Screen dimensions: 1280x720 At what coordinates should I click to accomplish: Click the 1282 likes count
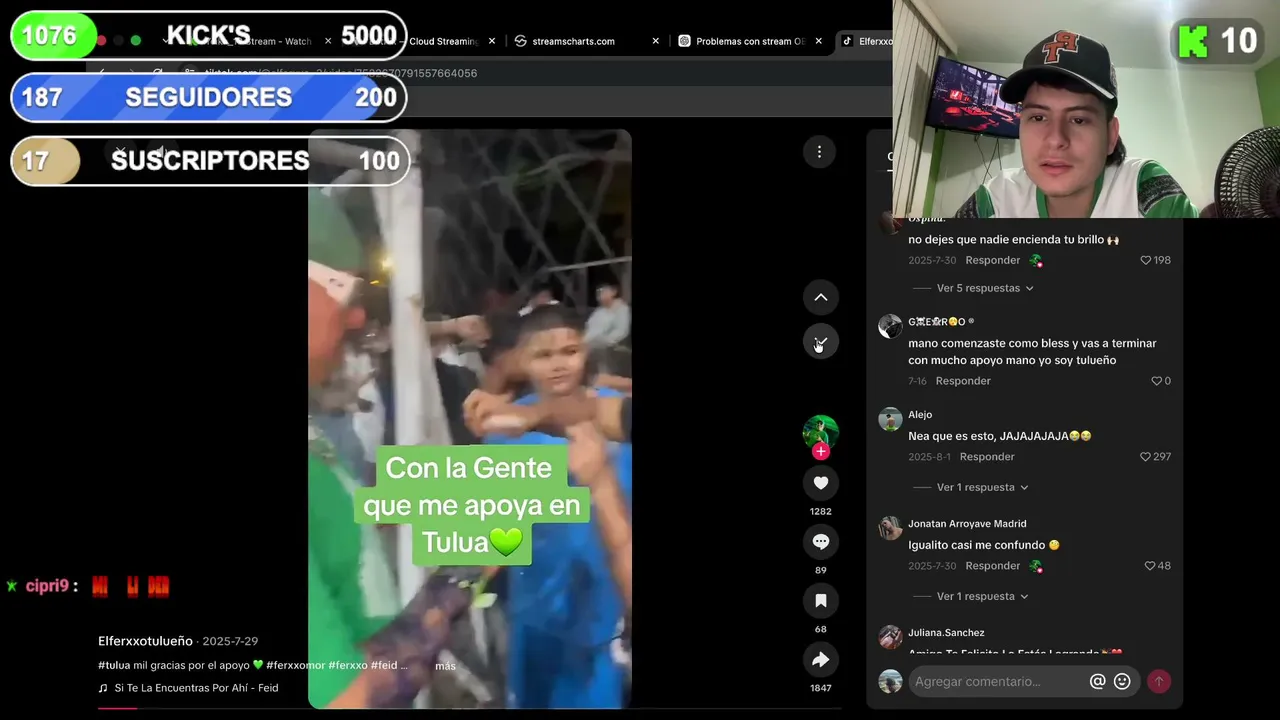pos(820,511)
